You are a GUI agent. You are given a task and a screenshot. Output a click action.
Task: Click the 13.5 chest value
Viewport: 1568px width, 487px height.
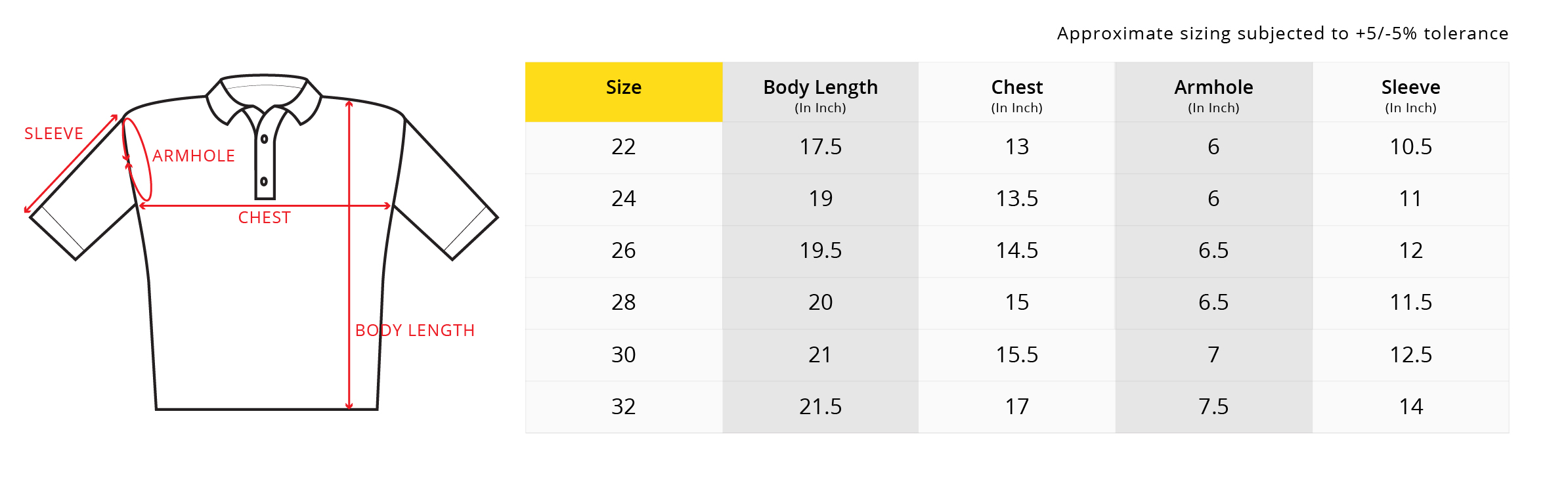[1016, 199]
